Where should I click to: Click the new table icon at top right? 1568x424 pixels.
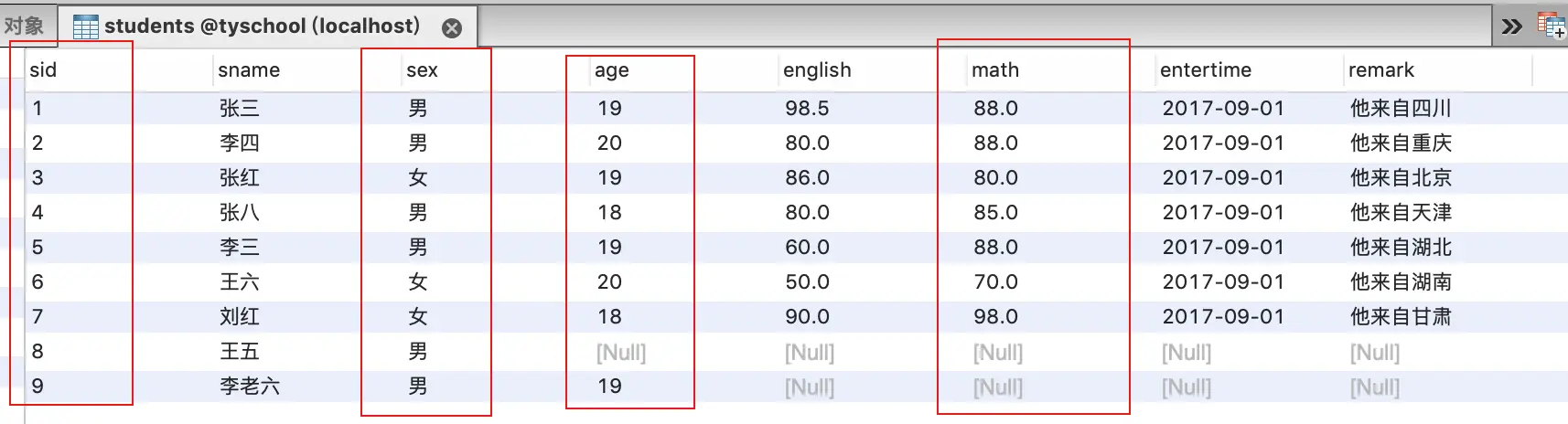click(x=1552, y=26)
